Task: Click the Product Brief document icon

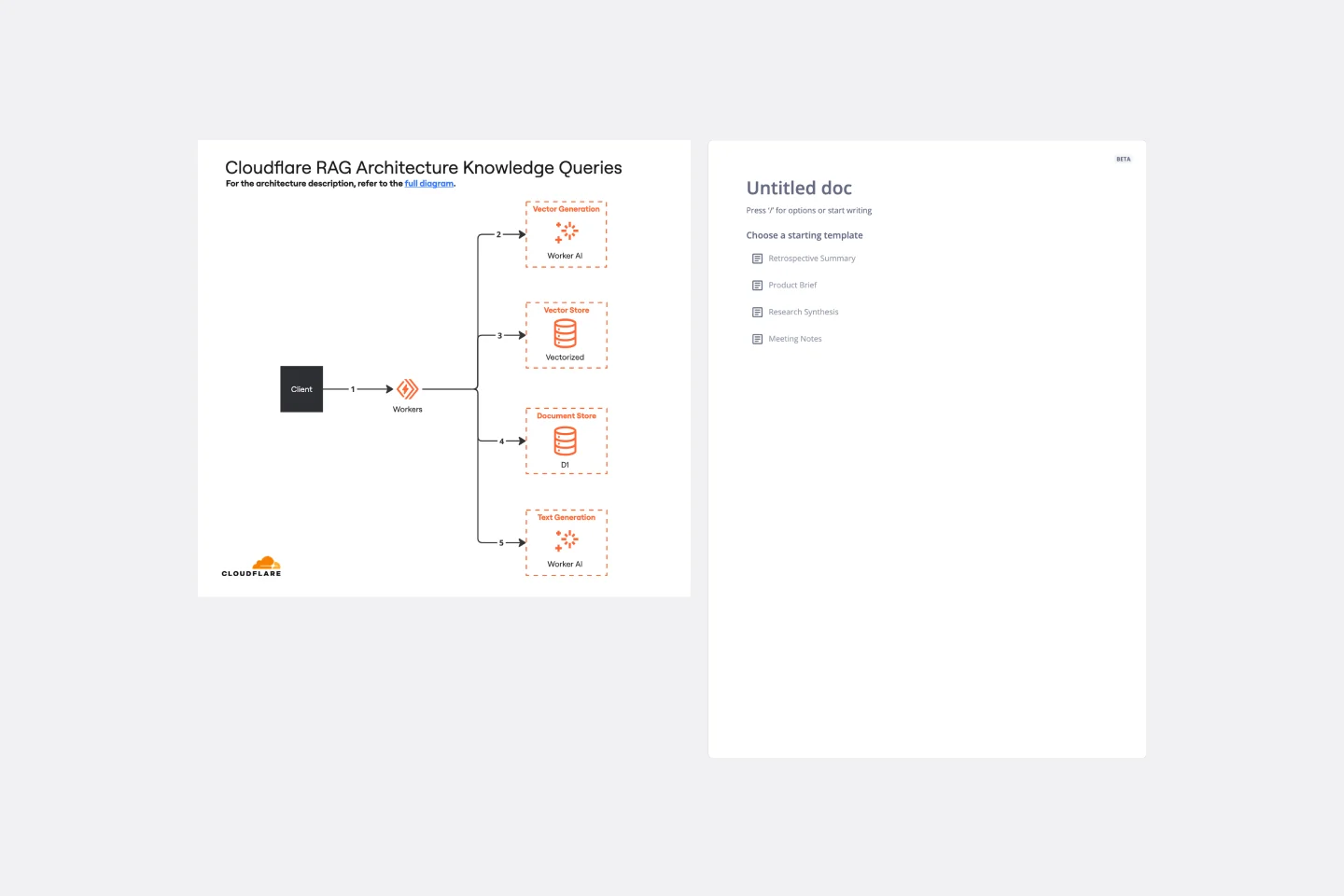Action: click(x=758, y=286)
